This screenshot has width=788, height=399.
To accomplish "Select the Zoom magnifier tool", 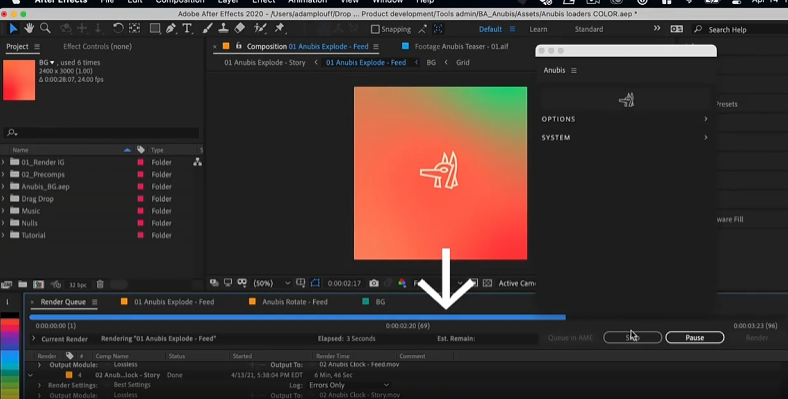I will [45, 29].
